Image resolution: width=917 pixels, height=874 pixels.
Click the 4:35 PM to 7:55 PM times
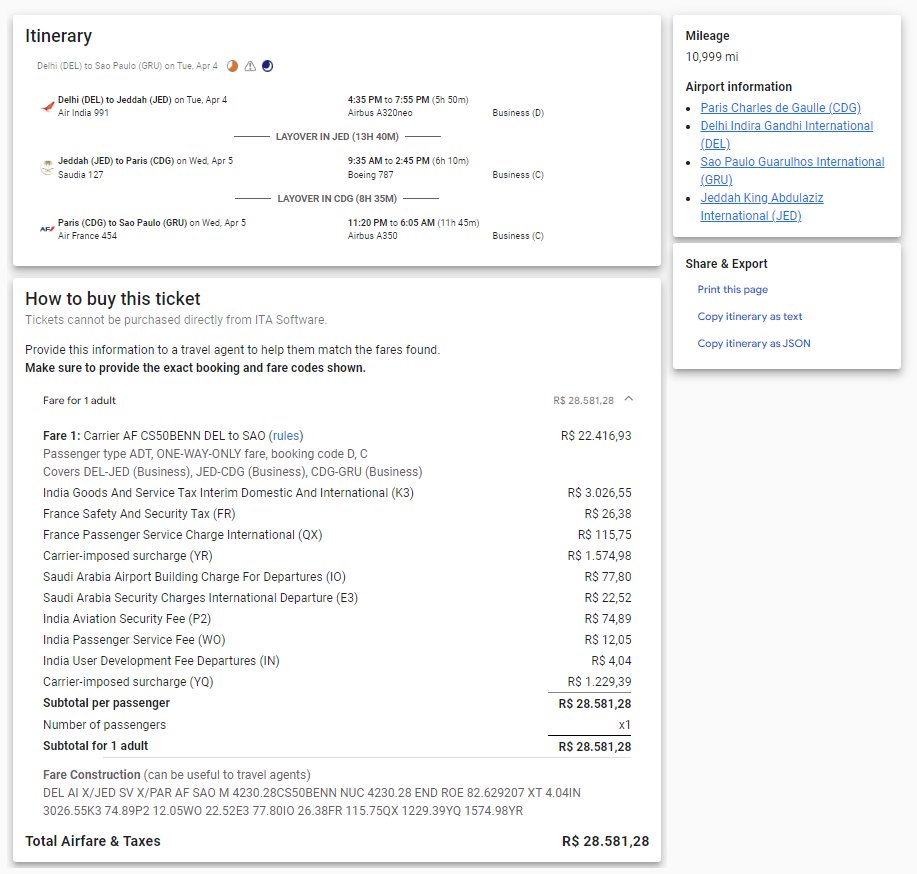click(x=388, y=100)
